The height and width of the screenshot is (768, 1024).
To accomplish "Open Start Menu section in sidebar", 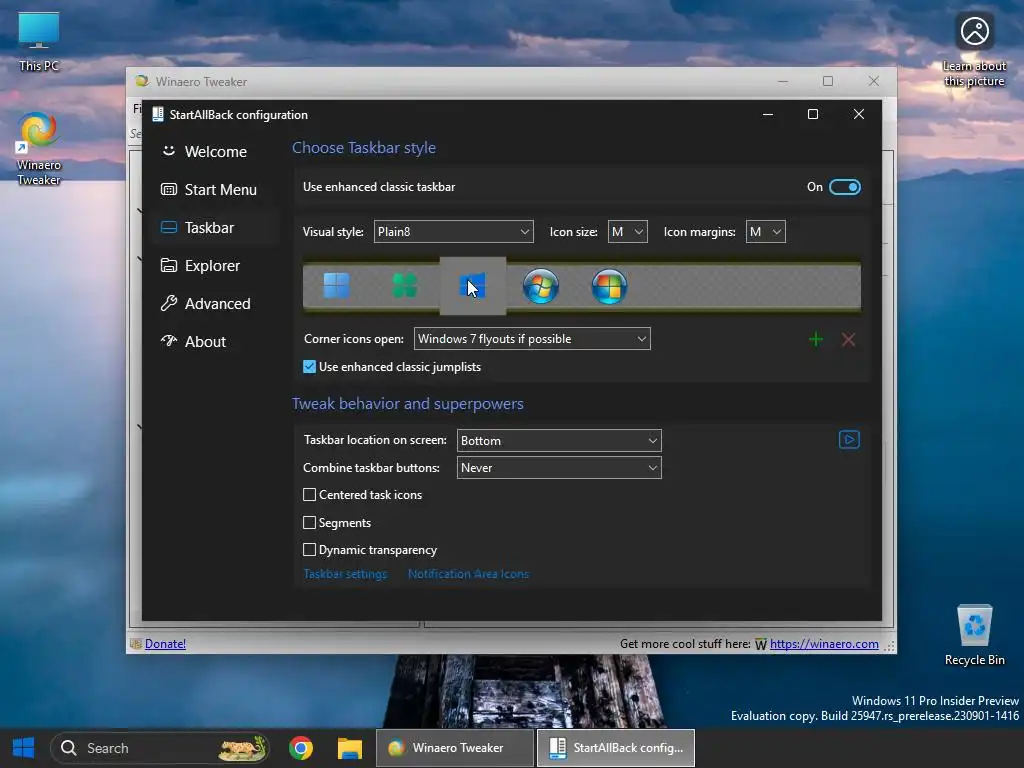I will pos(216,189).
